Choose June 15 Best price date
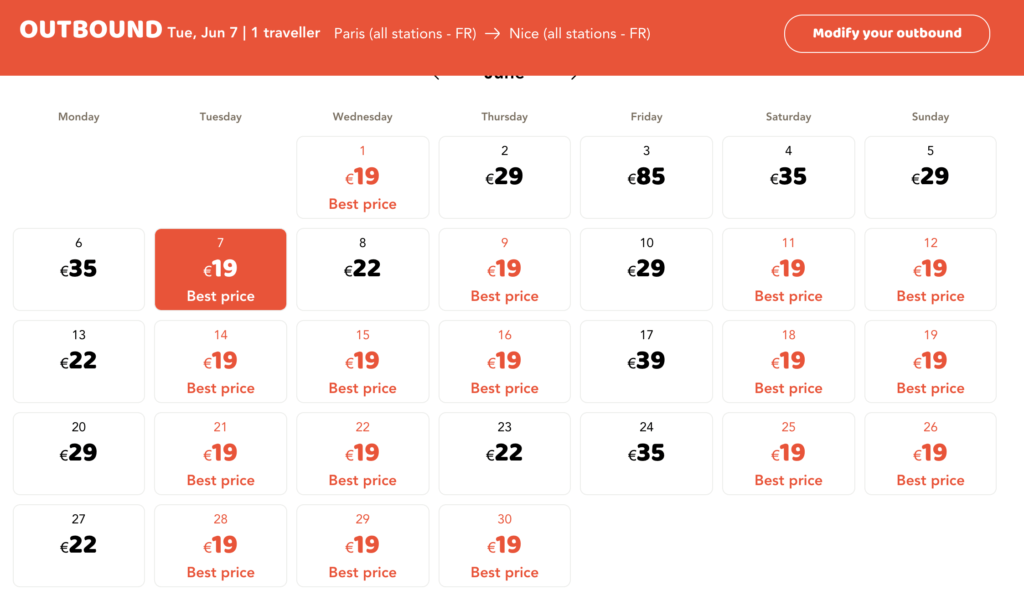1024x590 pixels. click(x=362, y=361)
